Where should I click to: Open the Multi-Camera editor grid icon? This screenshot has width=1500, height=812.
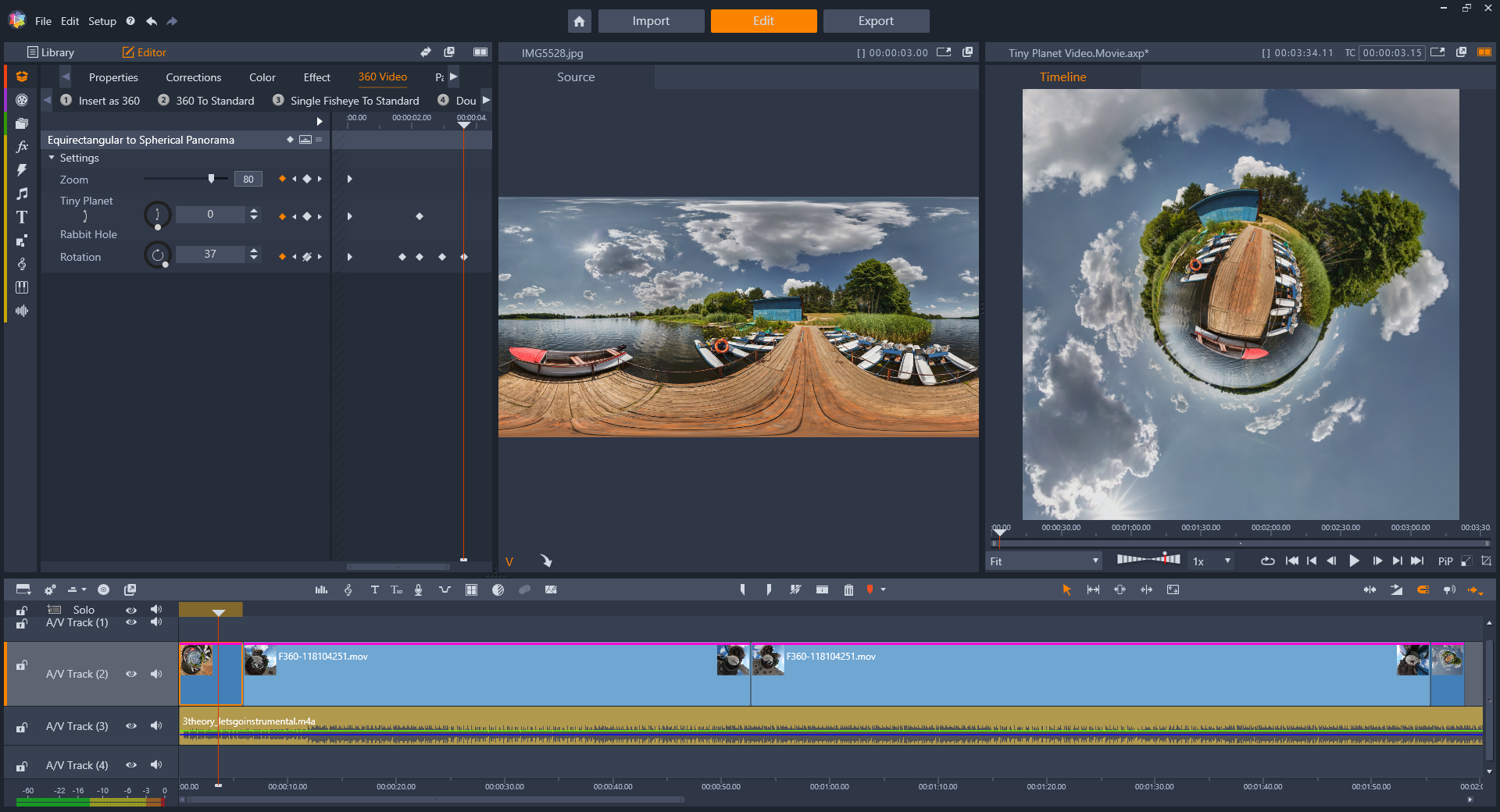(471, 589)
